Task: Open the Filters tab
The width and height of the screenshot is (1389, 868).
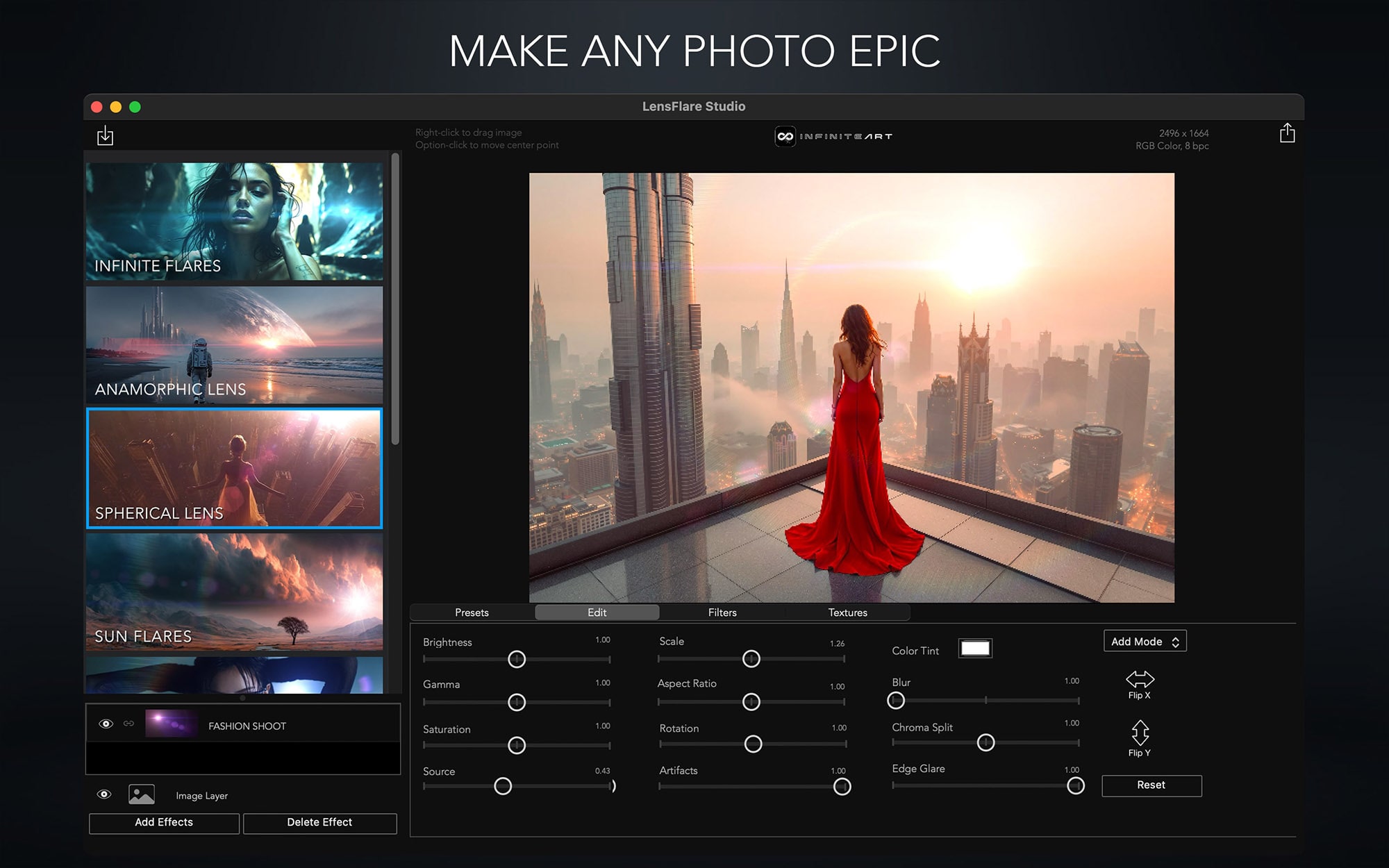Action: click(722, 612)
